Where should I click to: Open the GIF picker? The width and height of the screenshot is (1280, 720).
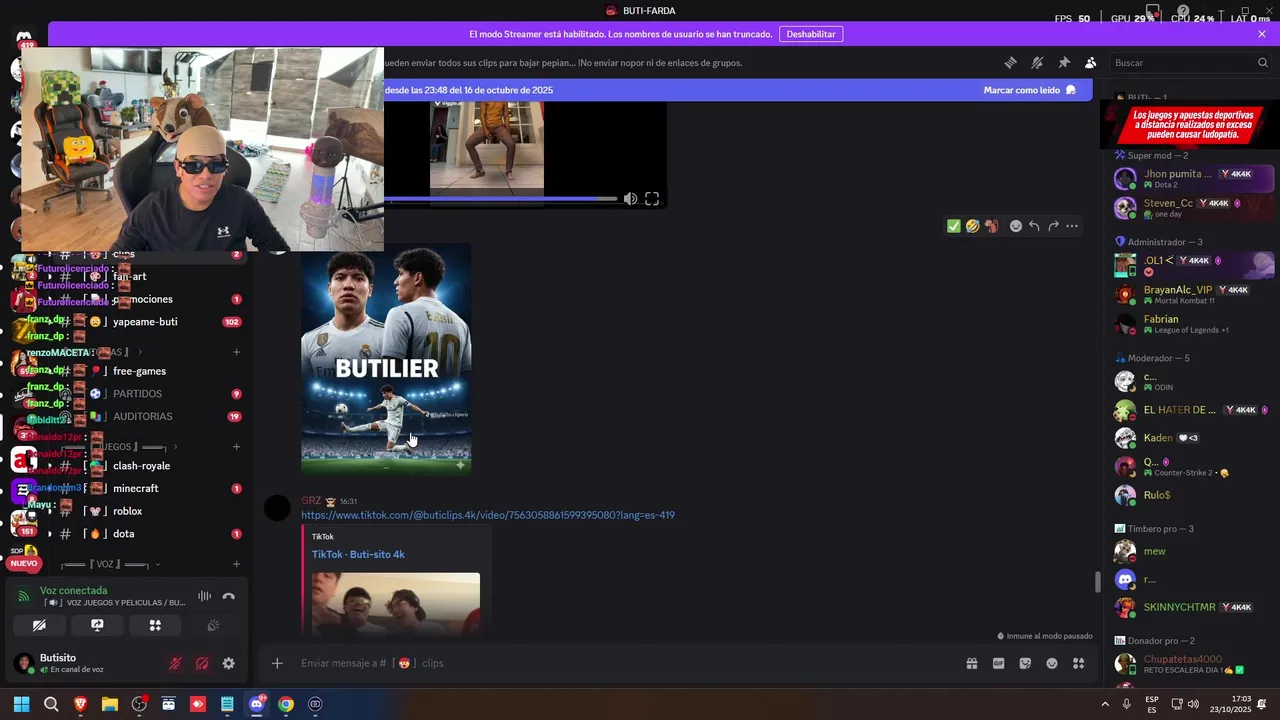[998, 663]
